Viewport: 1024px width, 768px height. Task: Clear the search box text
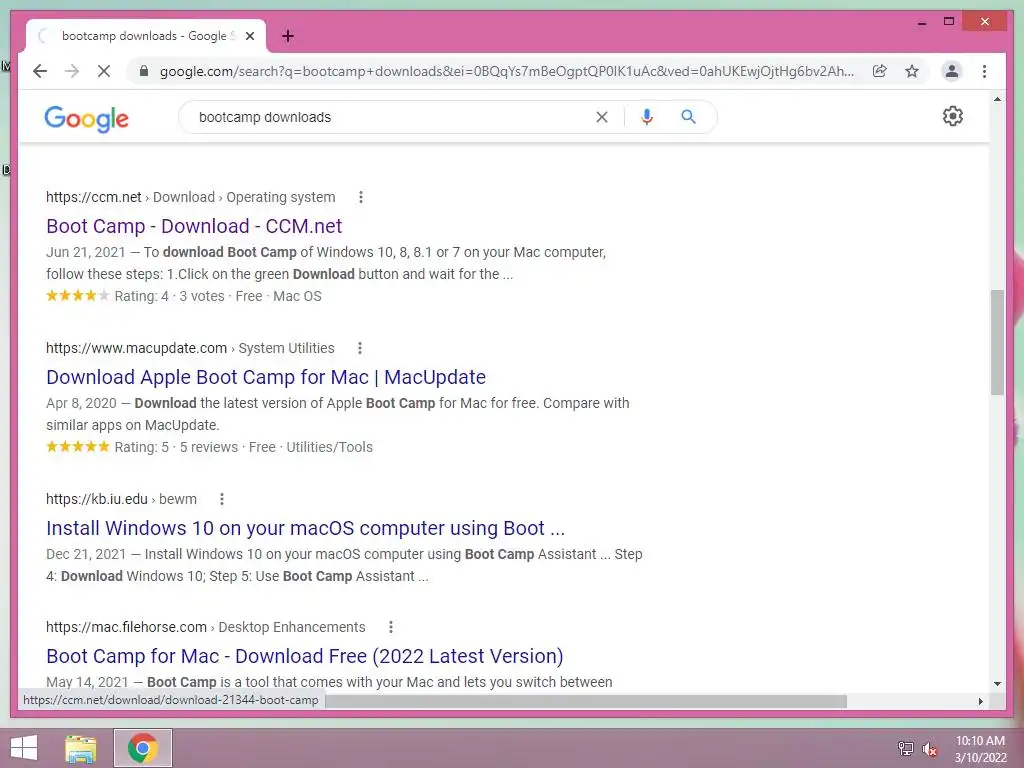[x=602, y=117]
